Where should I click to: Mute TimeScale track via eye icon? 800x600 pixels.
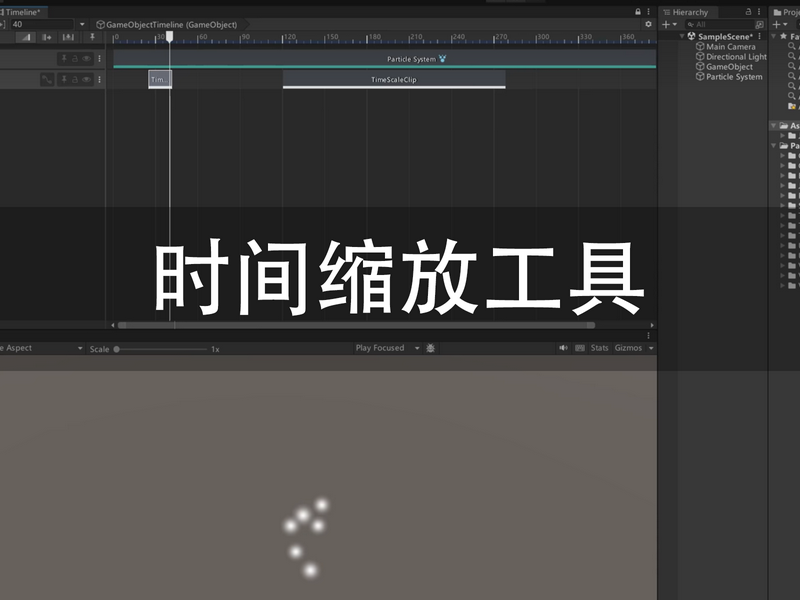[x=87, y=79]
